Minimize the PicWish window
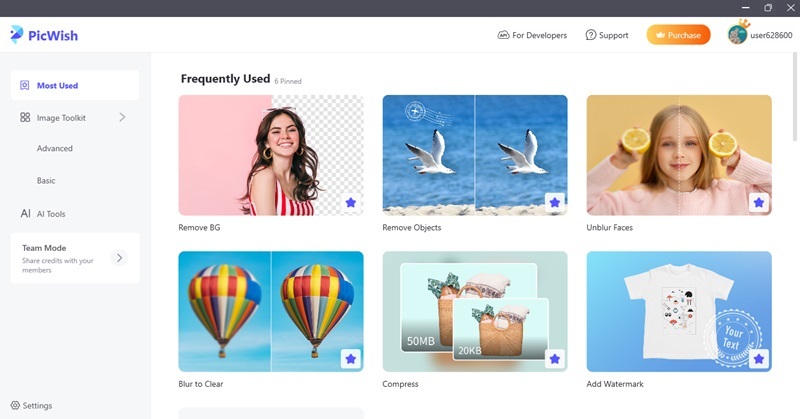The width and height of the screenshot is (800, 419). point(745,8)
